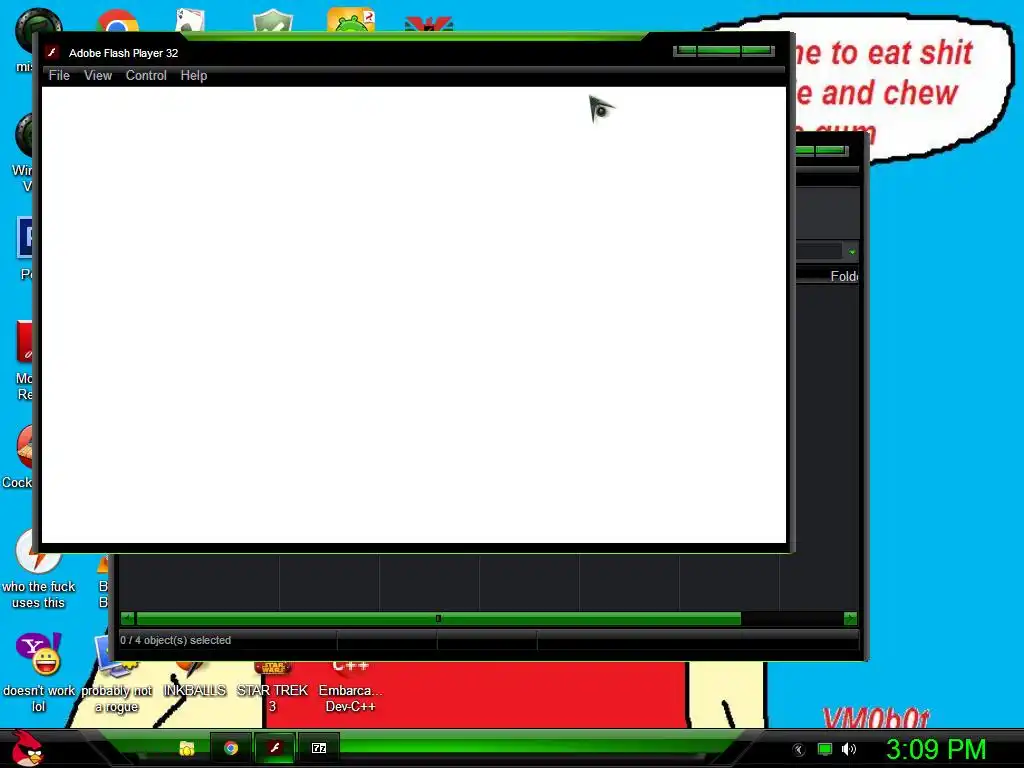1024x768 pixels.
Task: Open the 7-Zip taskbar button
Action: click(319, 748)
